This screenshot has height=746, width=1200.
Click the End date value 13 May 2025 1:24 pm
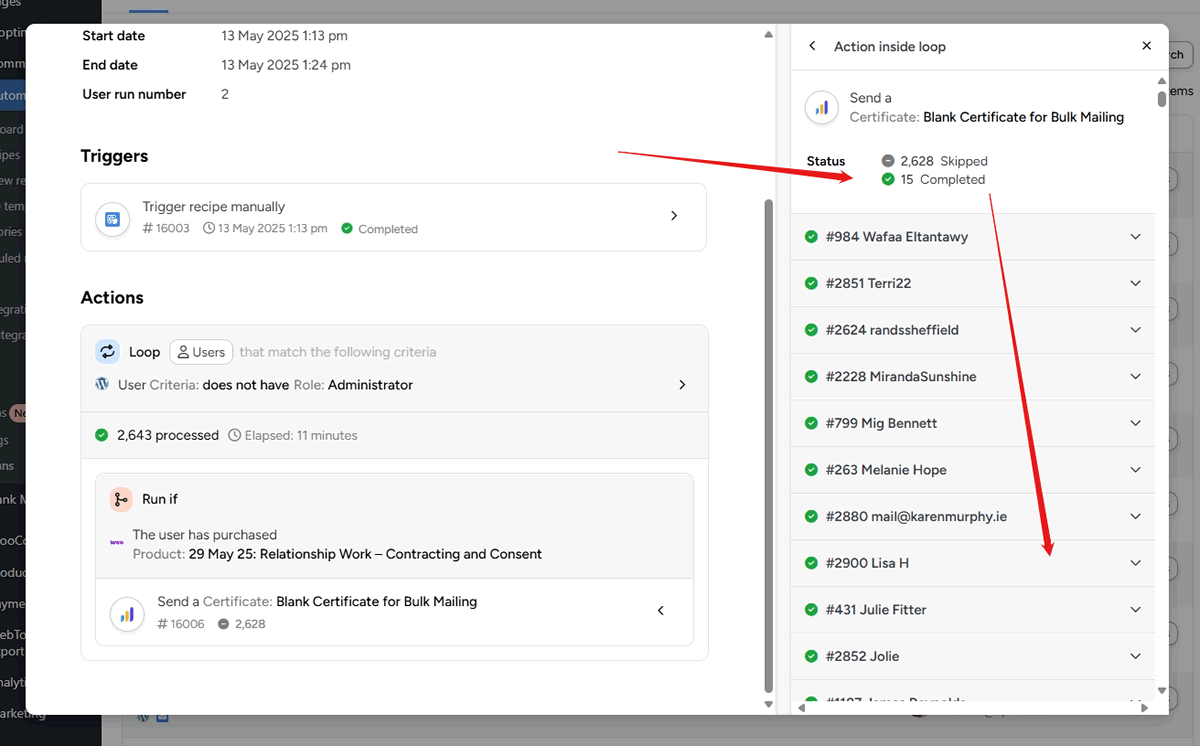[x=286, y=65]
